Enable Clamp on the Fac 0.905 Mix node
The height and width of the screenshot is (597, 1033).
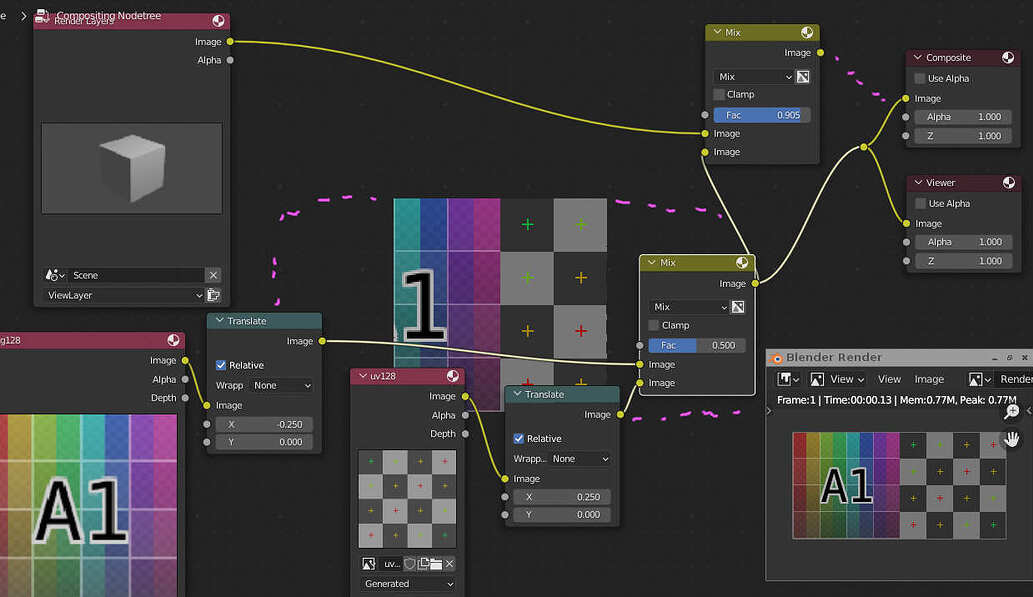pos(719,94)
